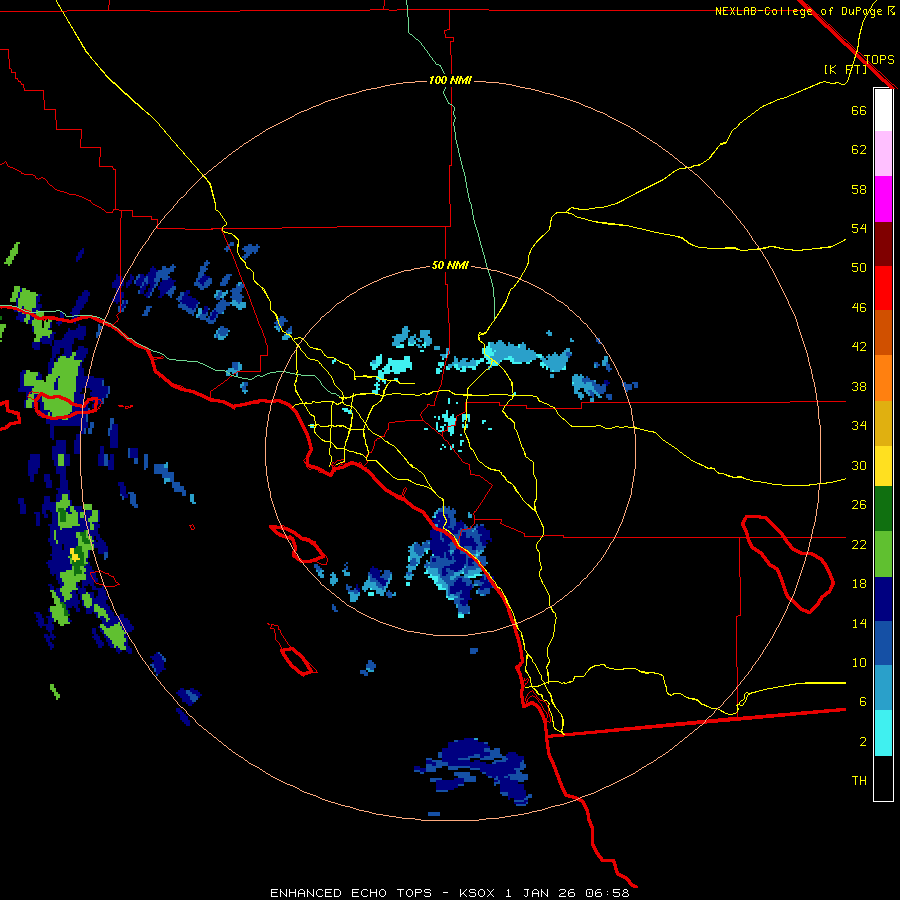Click the 62 legend value

859,150
